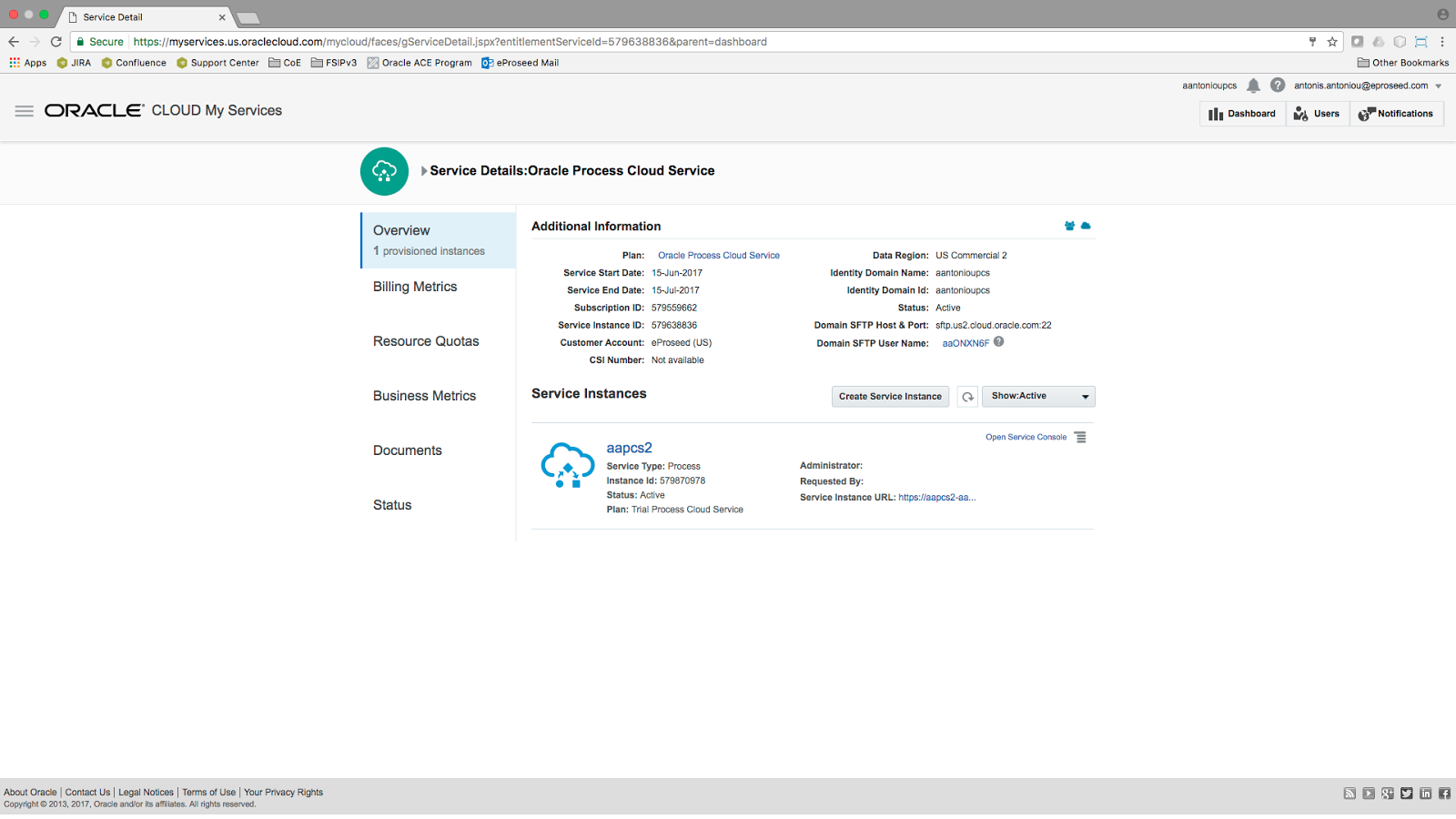Click the screen capture extension icon
Screen dimensions: 1456x819
point(1421,42)
